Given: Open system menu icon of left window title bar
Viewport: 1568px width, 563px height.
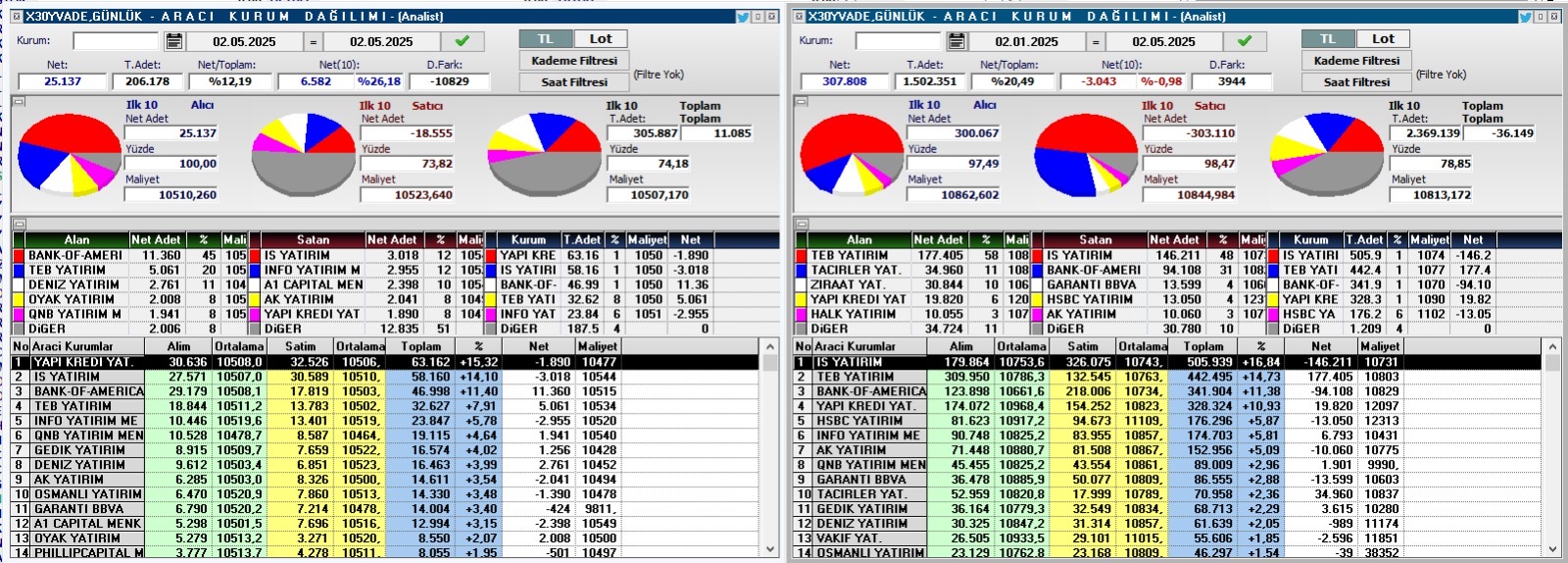Looking at the screenshot, I should (x=17, y=17).
